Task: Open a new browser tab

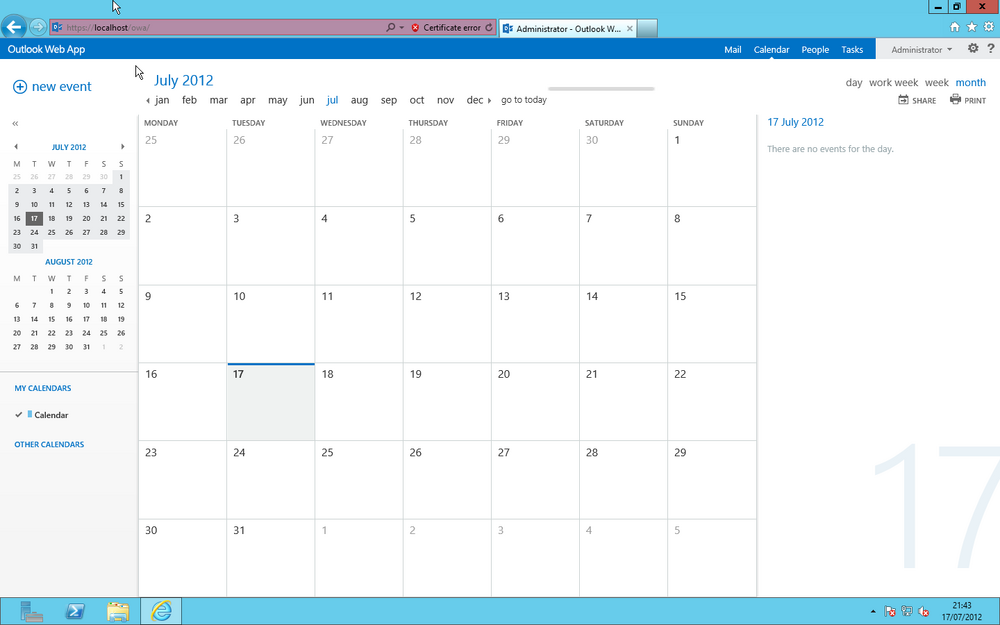Action: (x=647, y=28)
